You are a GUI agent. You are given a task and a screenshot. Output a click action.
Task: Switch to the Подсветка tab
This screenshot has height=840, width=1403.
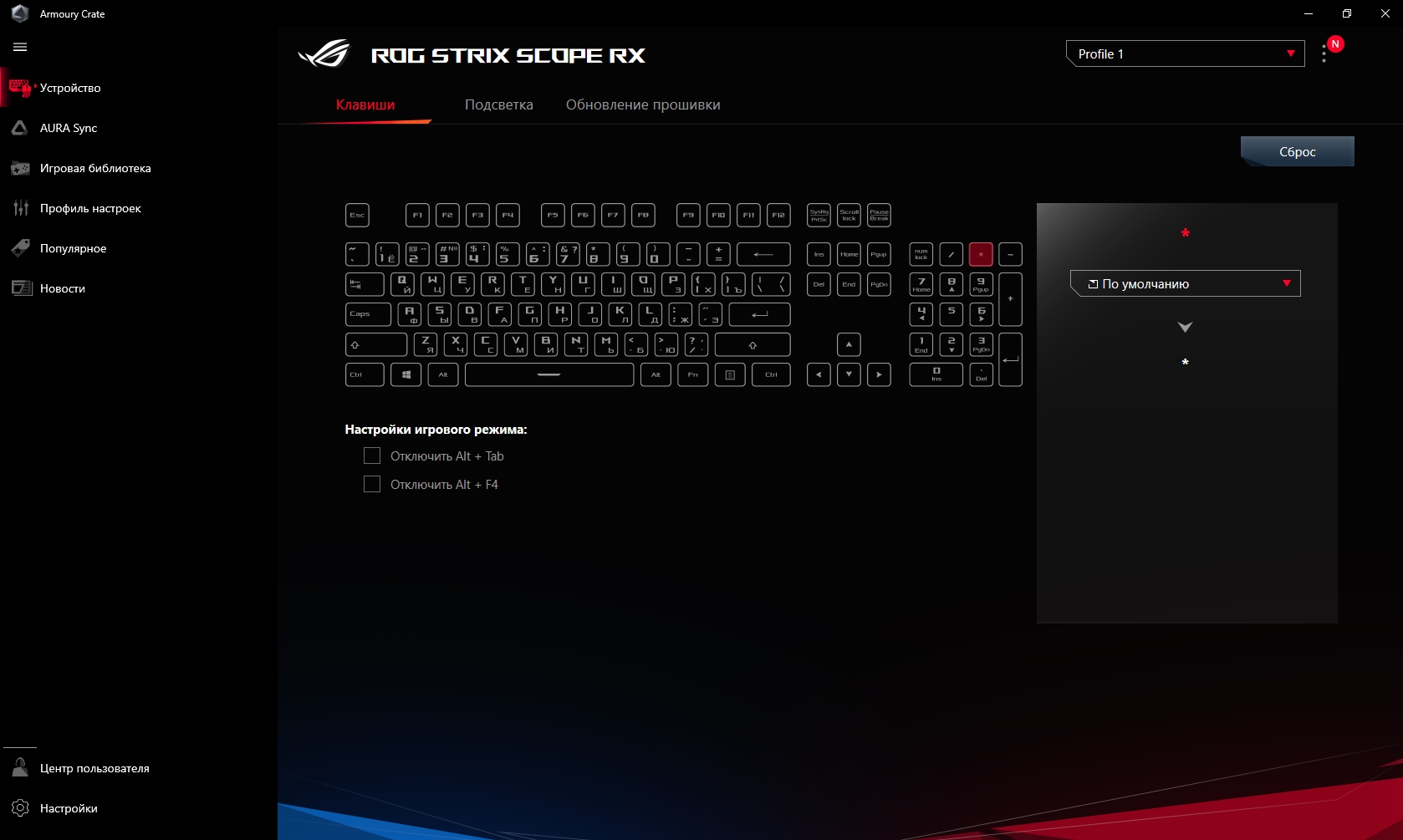[x=499, y=104]
